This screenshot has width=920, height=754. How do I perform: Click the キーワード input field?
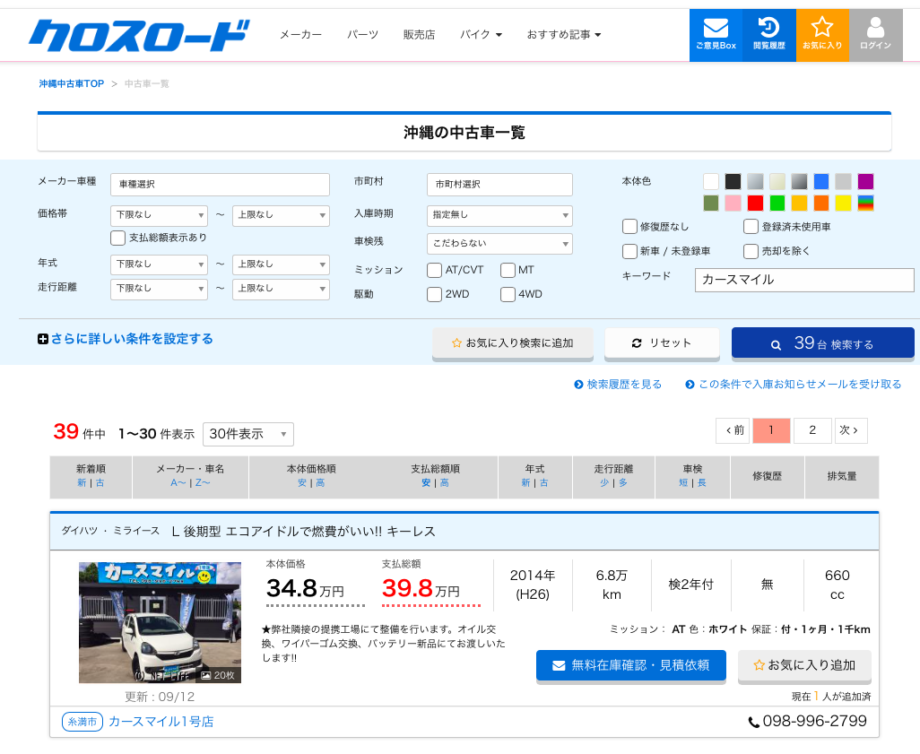click(x=804, y=280)
